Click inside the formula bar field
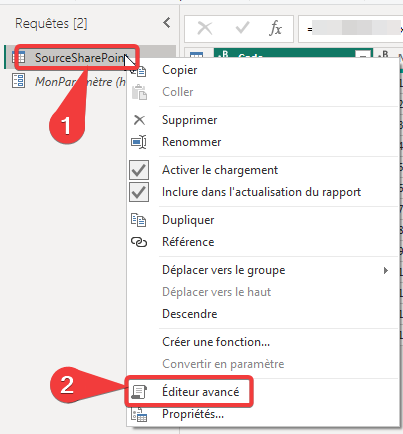The height and width of the screenshot is (434, 403). (x=351, y=29)
